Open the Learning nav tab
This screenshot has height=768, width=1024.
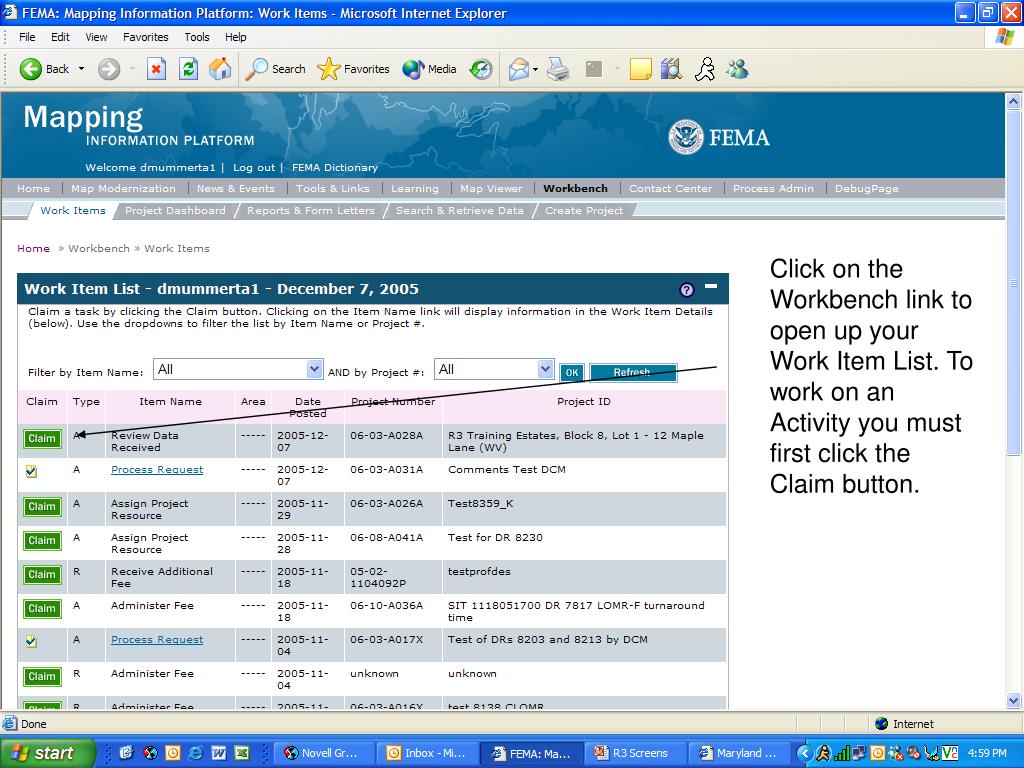point(415,188)
